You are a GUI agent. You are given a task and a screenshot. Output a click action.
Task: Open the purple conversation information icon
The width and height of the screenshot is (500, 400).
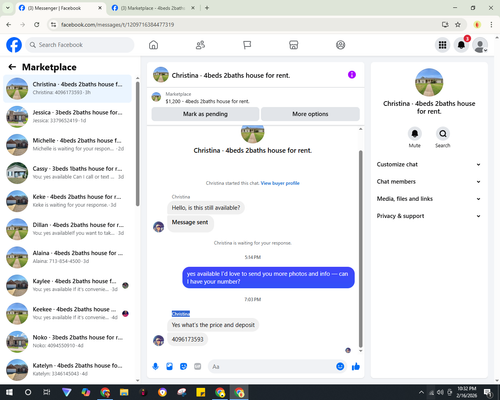coord(352,75)
